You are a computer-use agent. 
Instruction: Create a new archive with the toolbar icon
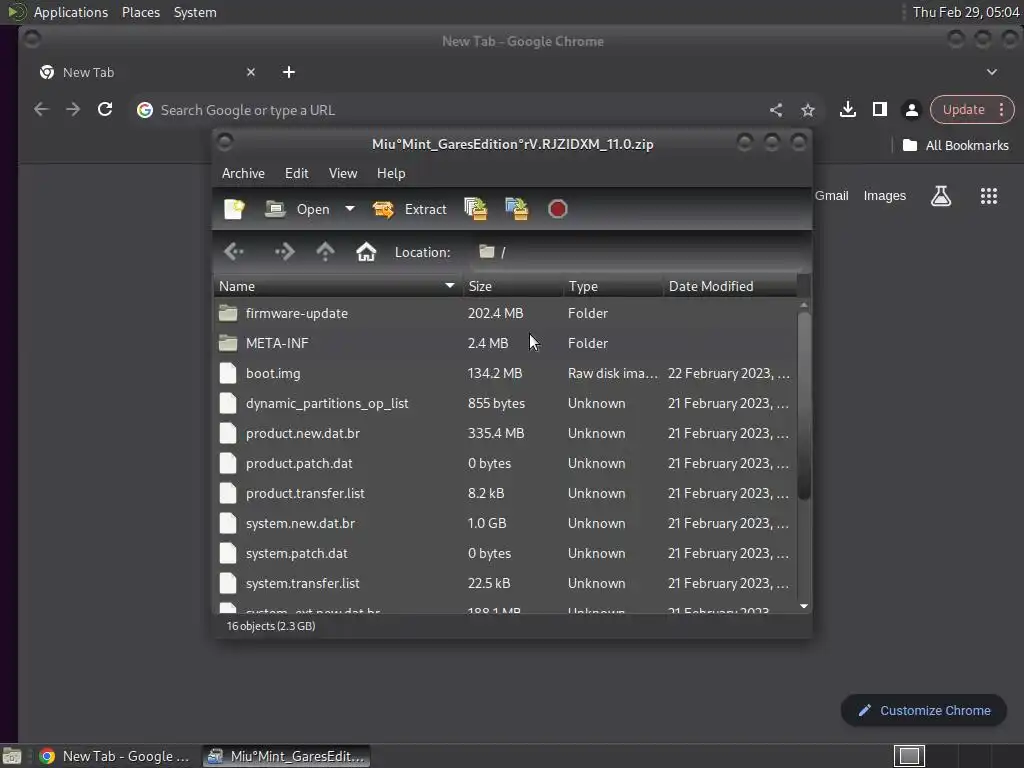click(234, 209)
